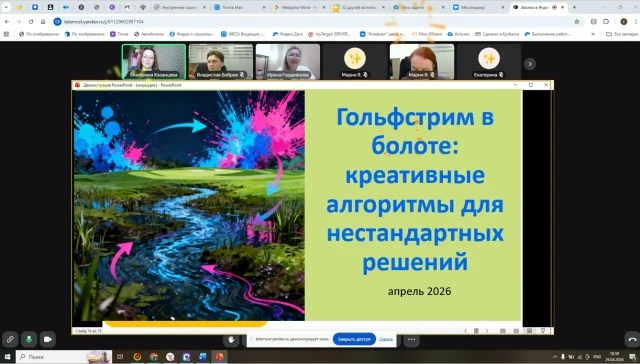The image size is (640, 364).
Task: Select Екатерина Казанцева video tile
Action: click(x=154, y=62)
